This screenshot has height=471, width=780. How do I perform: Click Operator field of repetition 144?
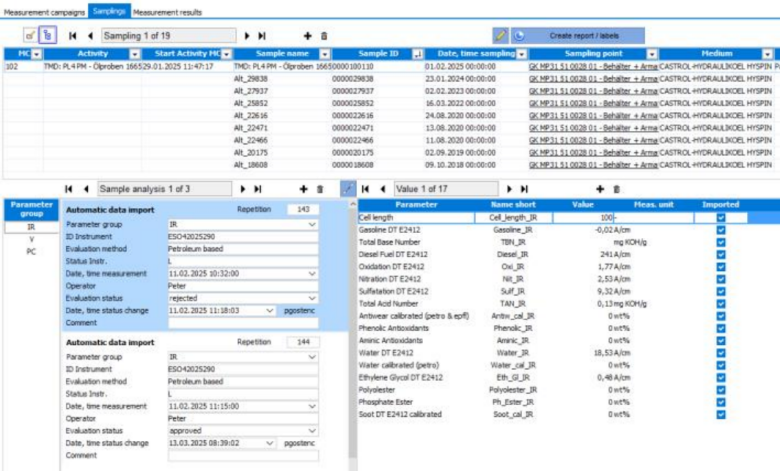click(243, 419)
